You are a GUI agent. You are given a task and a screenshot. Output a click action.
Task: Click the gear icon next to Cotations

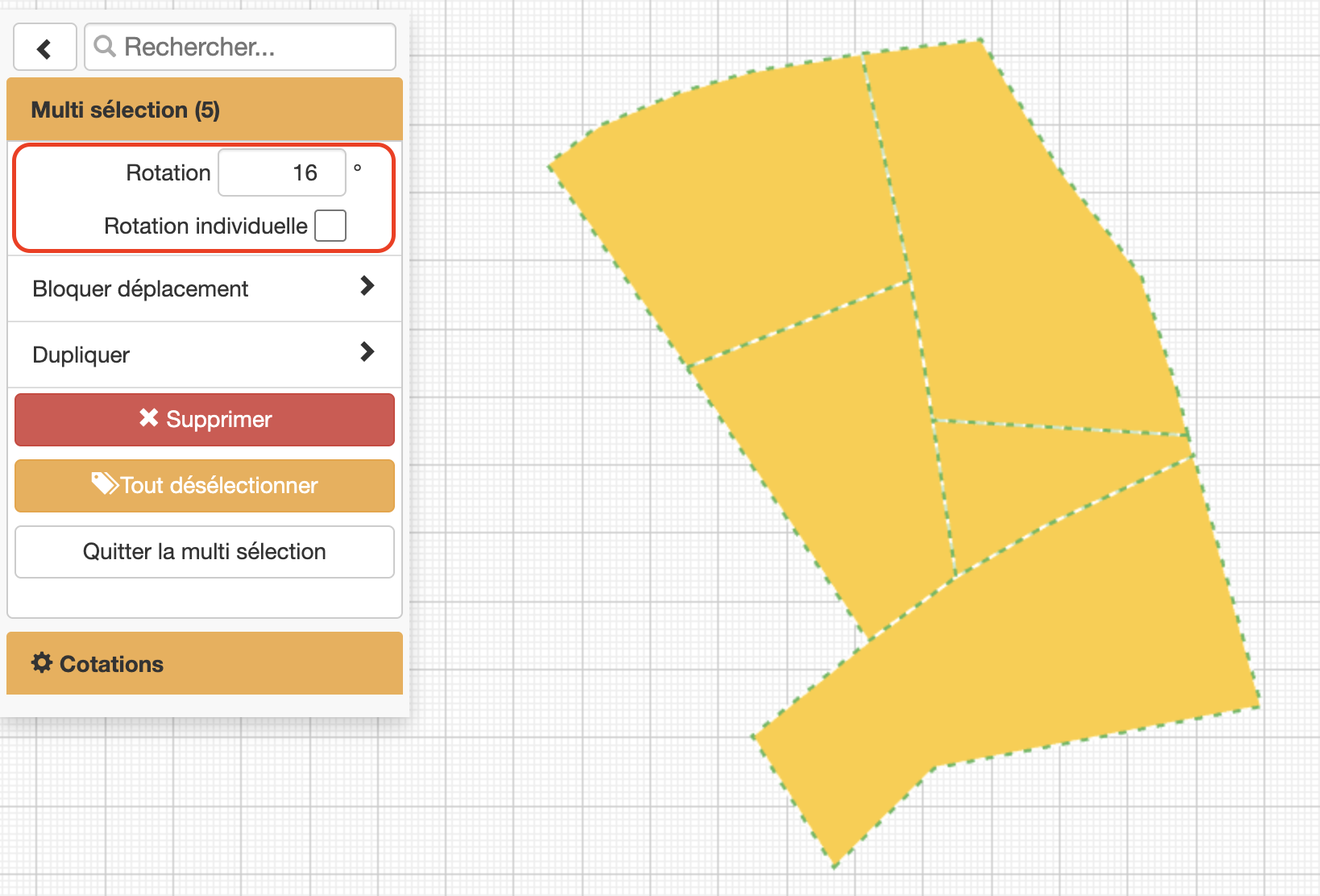[42, 663]
